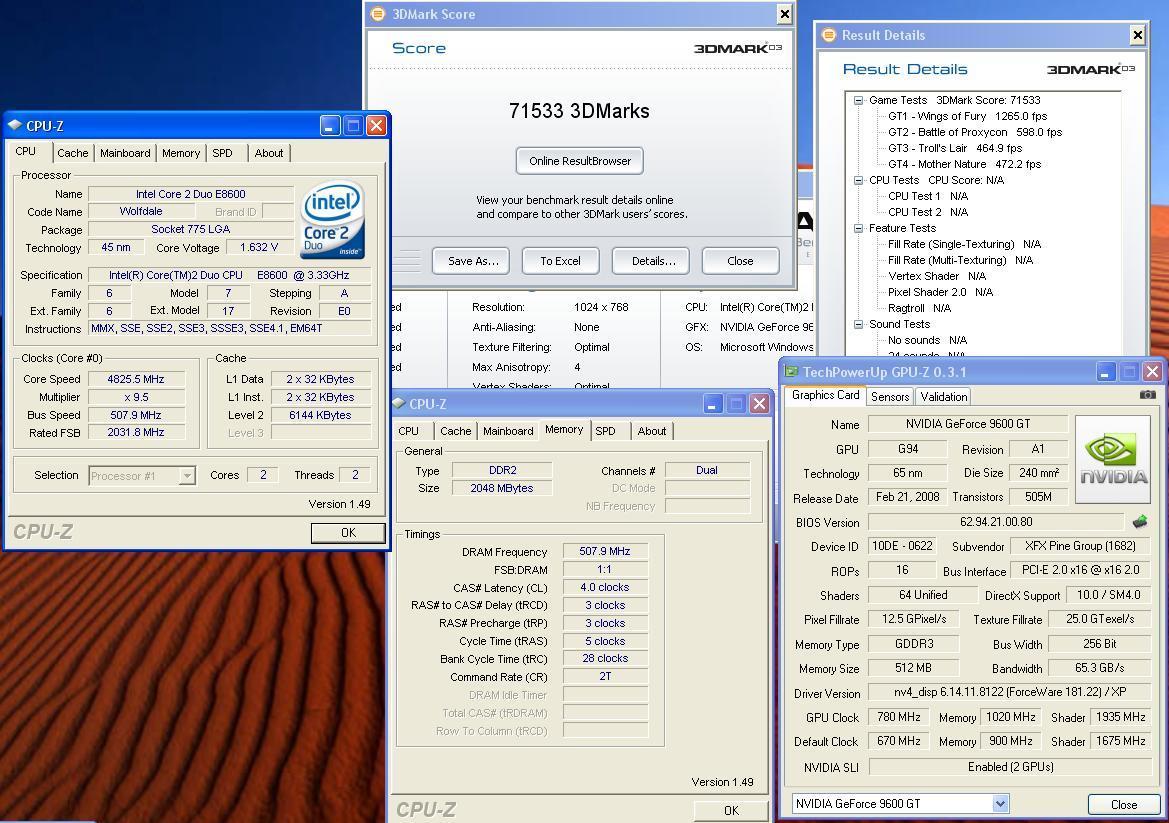
Task: Open Memory tab in left CPU-Z window
Action: [x=180, y=153]
